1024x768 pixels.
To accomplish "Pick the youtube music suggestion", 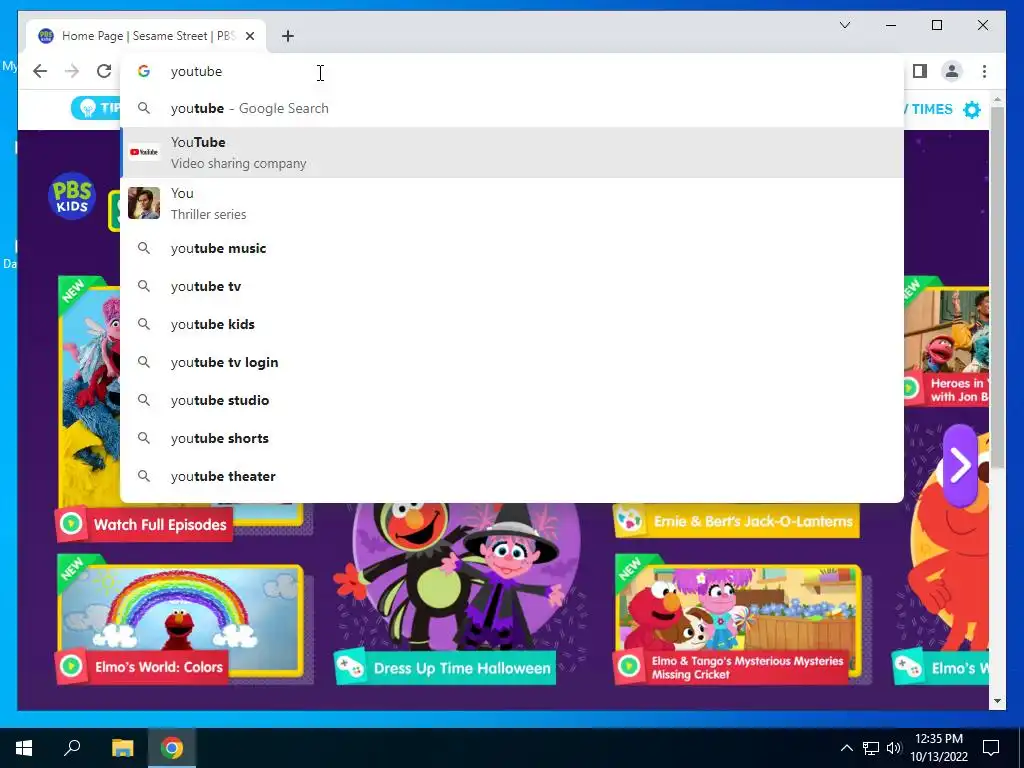I will pos(512,248).
